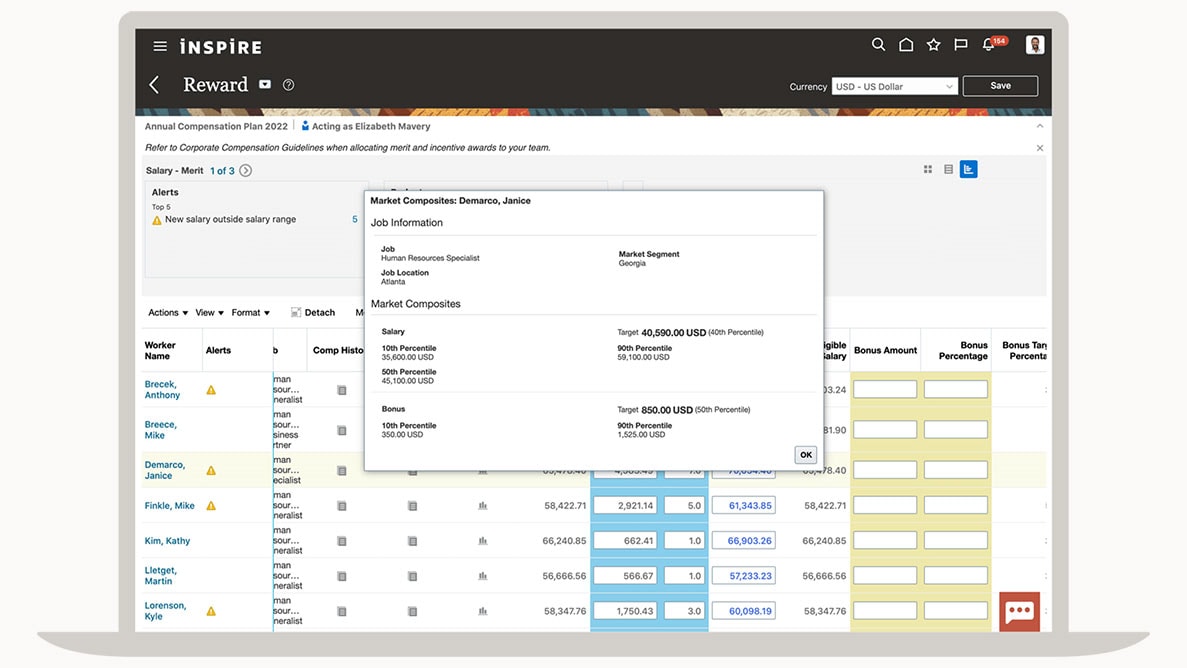This screenshot has width=1187, height=668.
Task: Click Bonus Amount field for Kim, Kathy
Action: pyautogui.click(x=885, y=541)
